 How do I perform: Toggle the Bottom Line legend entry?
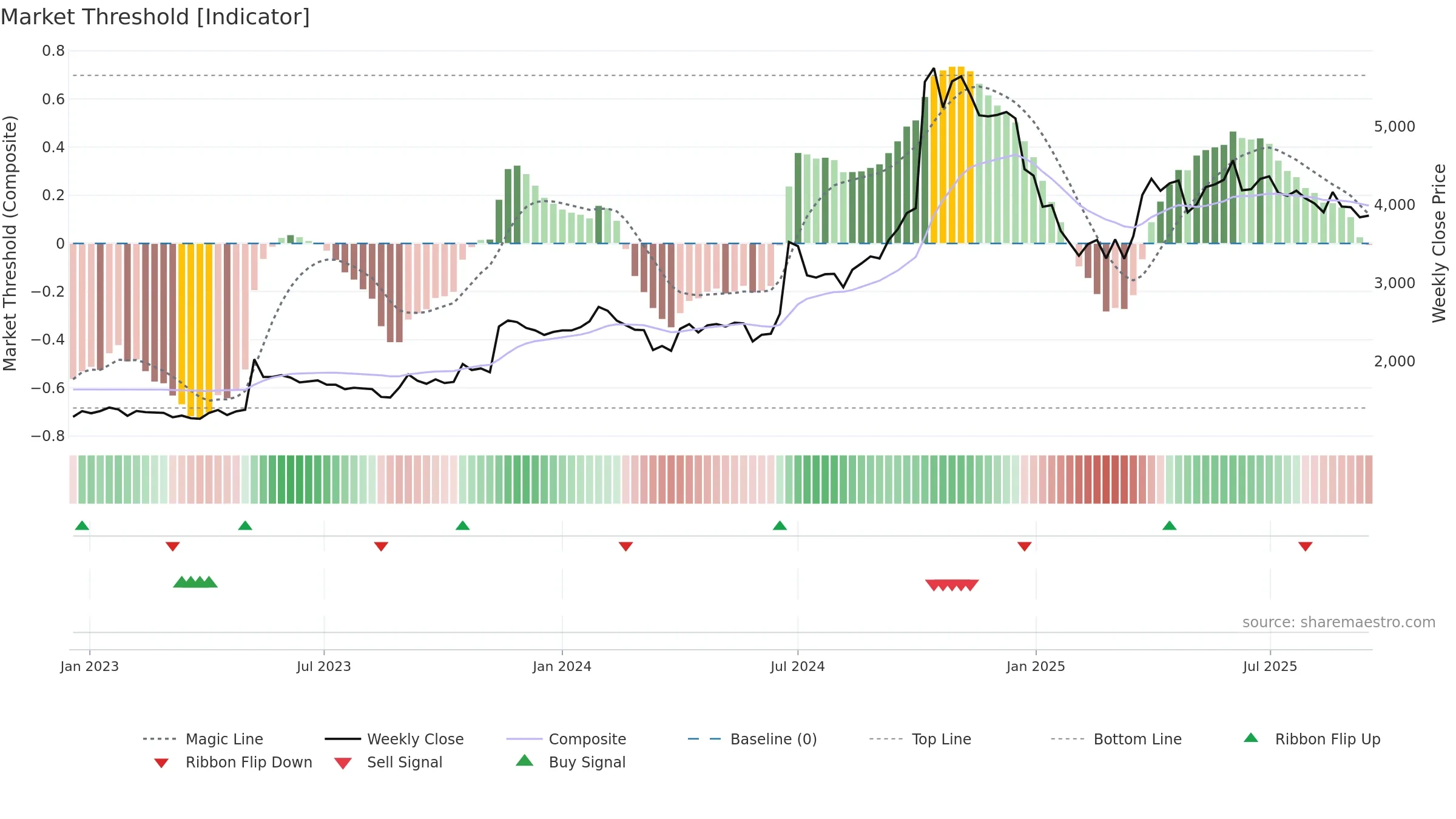point(1116,739)
